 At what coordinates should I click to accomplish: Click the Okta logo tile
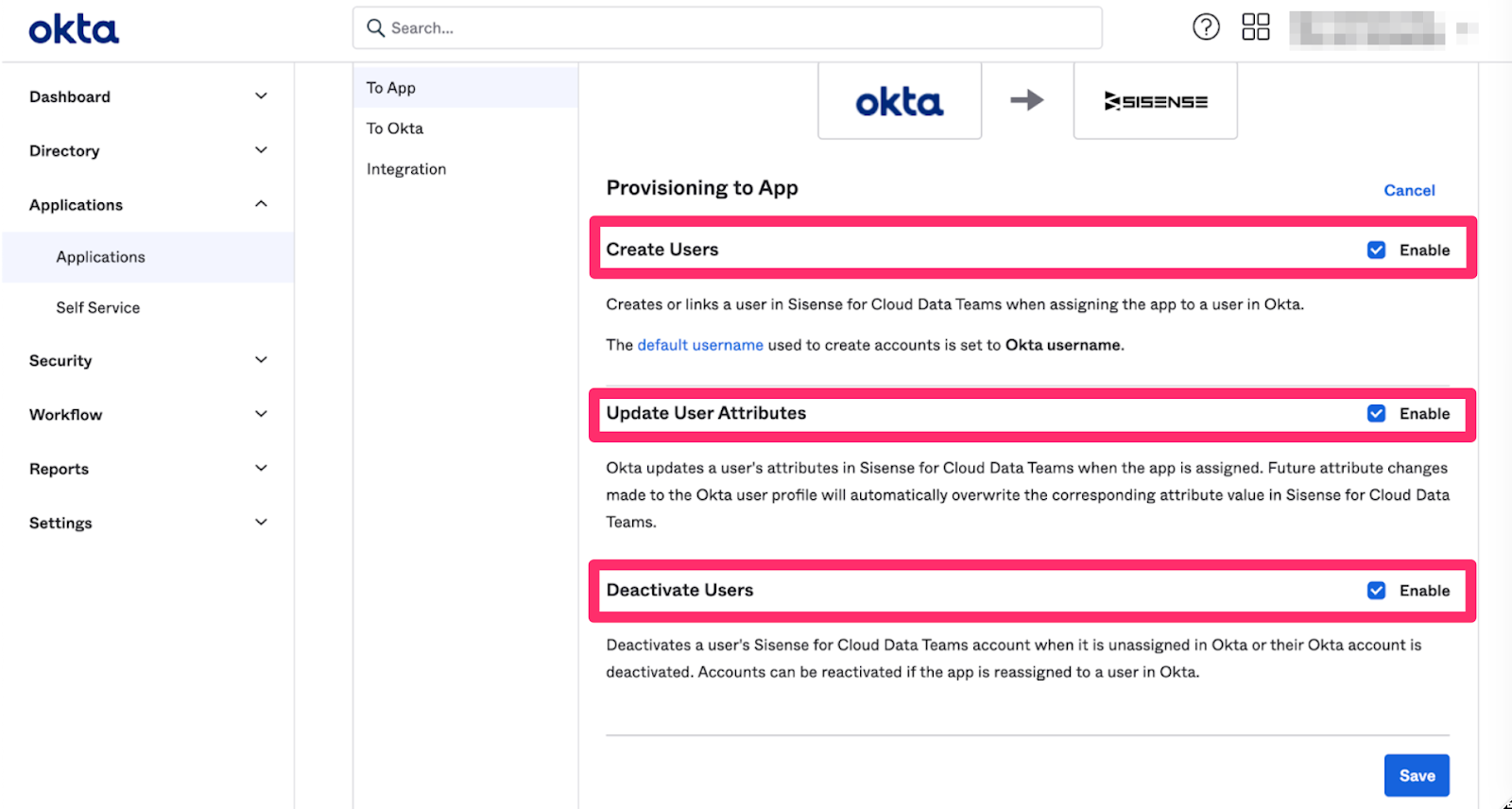900,101
